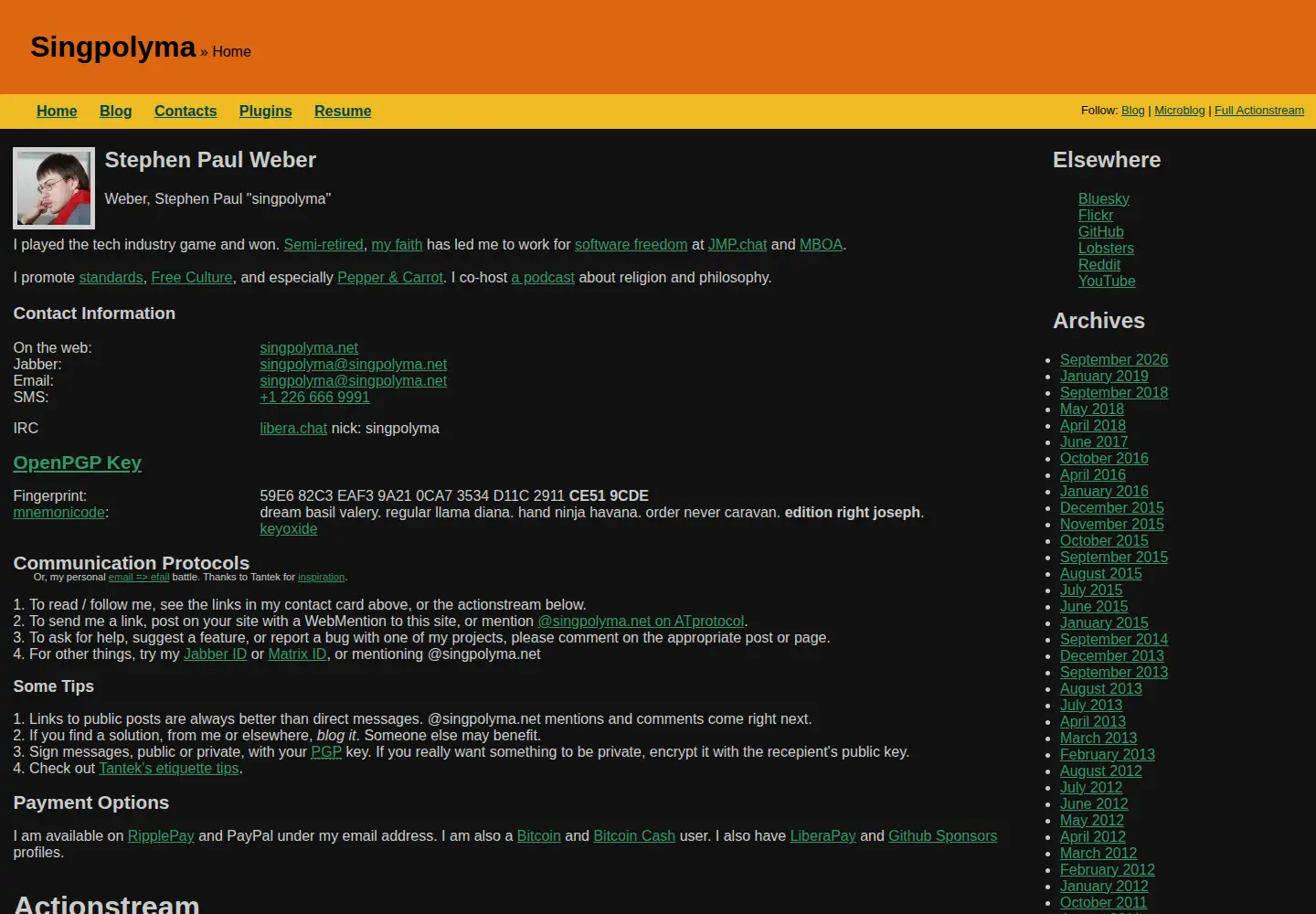The height and width of the screenshot is (914, 1316).
Task: Open the January 2019 archive
Action: [x=1104, y=377]
